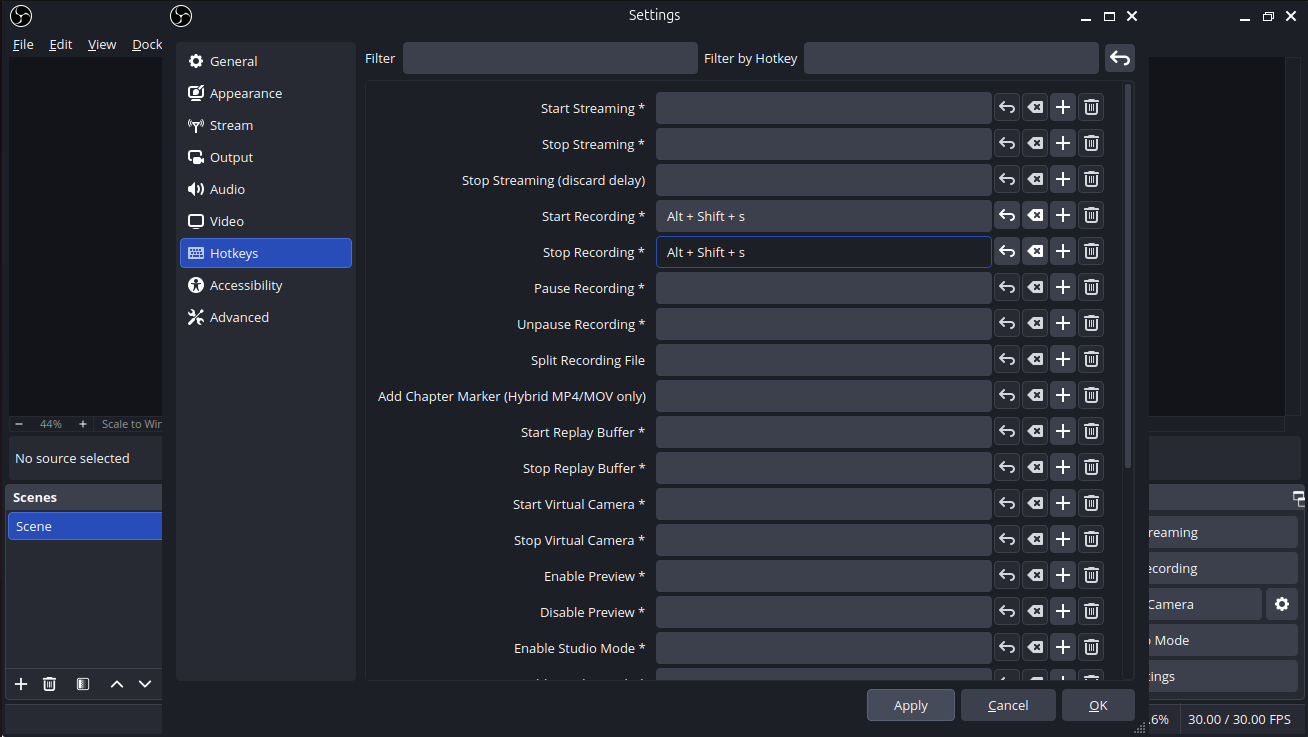
Task: Add another hotkey row for Stop Recording
Action: pos(1063,252)
